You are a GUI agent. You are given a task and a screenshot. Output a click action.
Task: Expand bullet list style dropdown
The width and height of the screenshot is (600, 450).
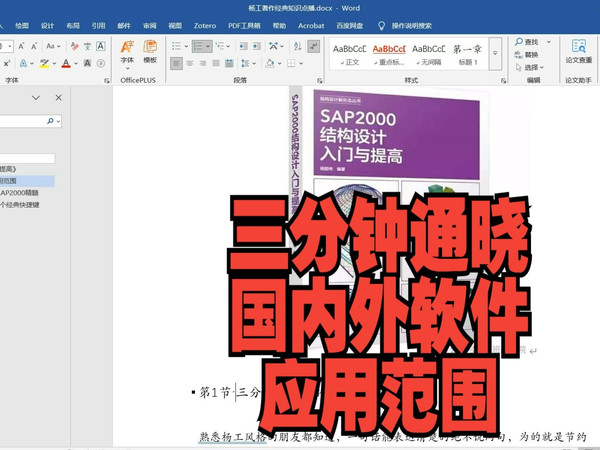point(186,46)
